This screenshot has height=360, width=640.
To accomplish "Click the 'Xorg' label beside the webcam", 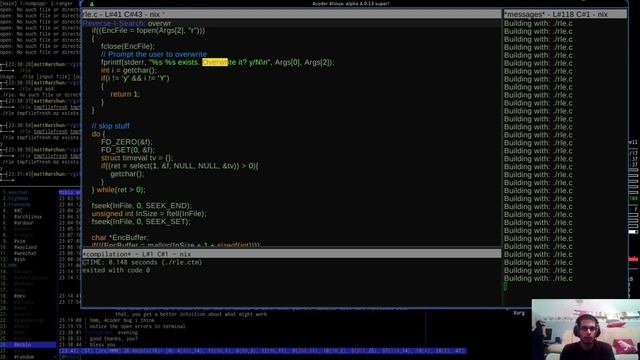I will (519, 313).
